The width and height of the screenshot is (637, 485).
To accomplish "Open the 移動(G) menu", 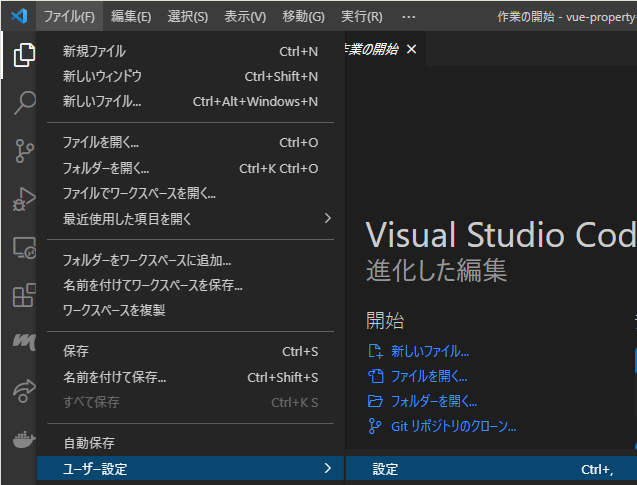I will pos(303,16).
